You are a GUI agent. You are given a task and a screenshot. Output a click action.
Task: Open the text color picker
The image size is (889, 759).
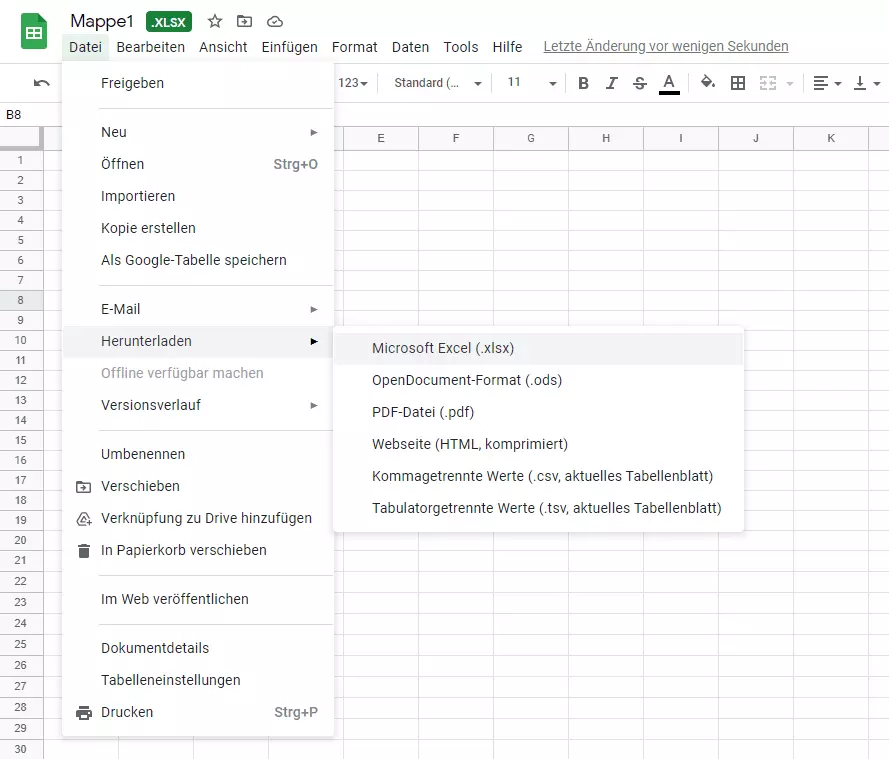(x=669, y=83)
